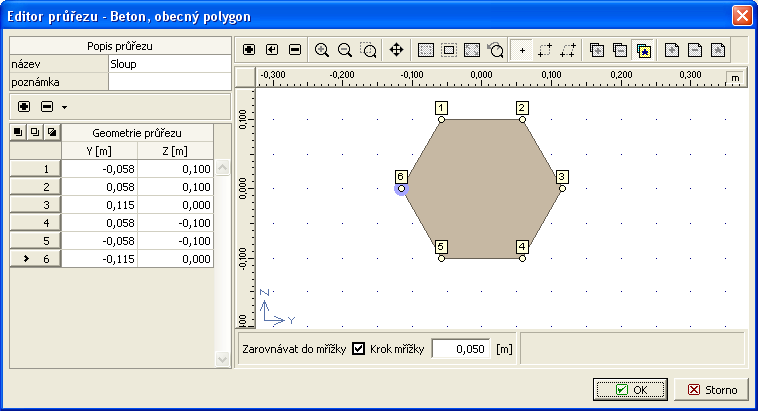The image size is (758, 411).
Task: Confirm the dialog with OK button
Action: tap(630, 390)
